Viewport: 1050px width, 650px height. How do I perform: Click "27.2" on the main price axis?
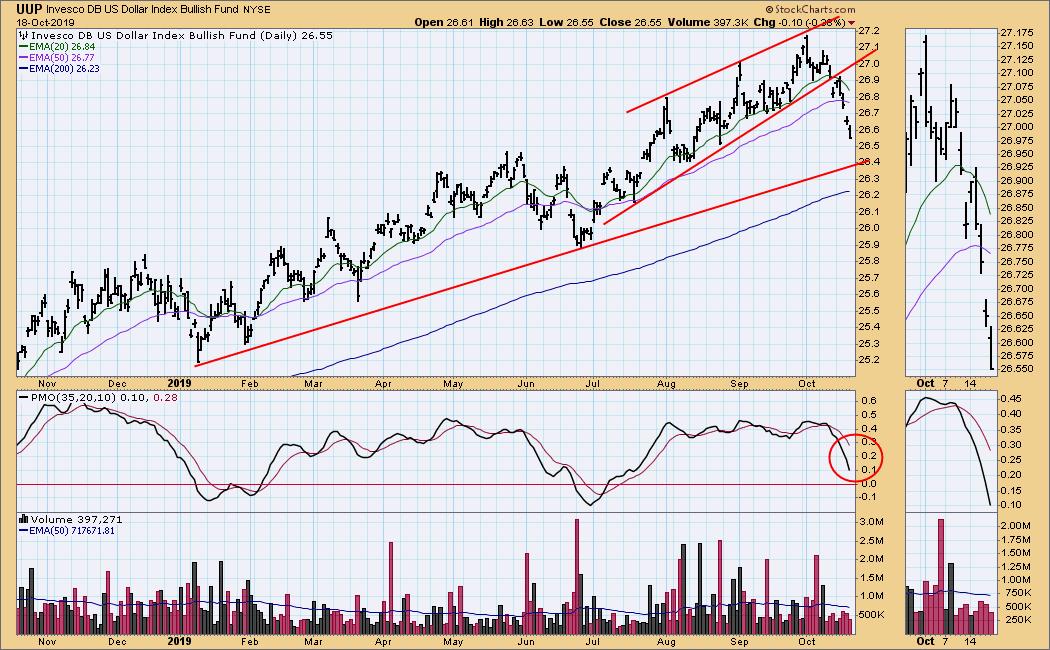point(868,31)
